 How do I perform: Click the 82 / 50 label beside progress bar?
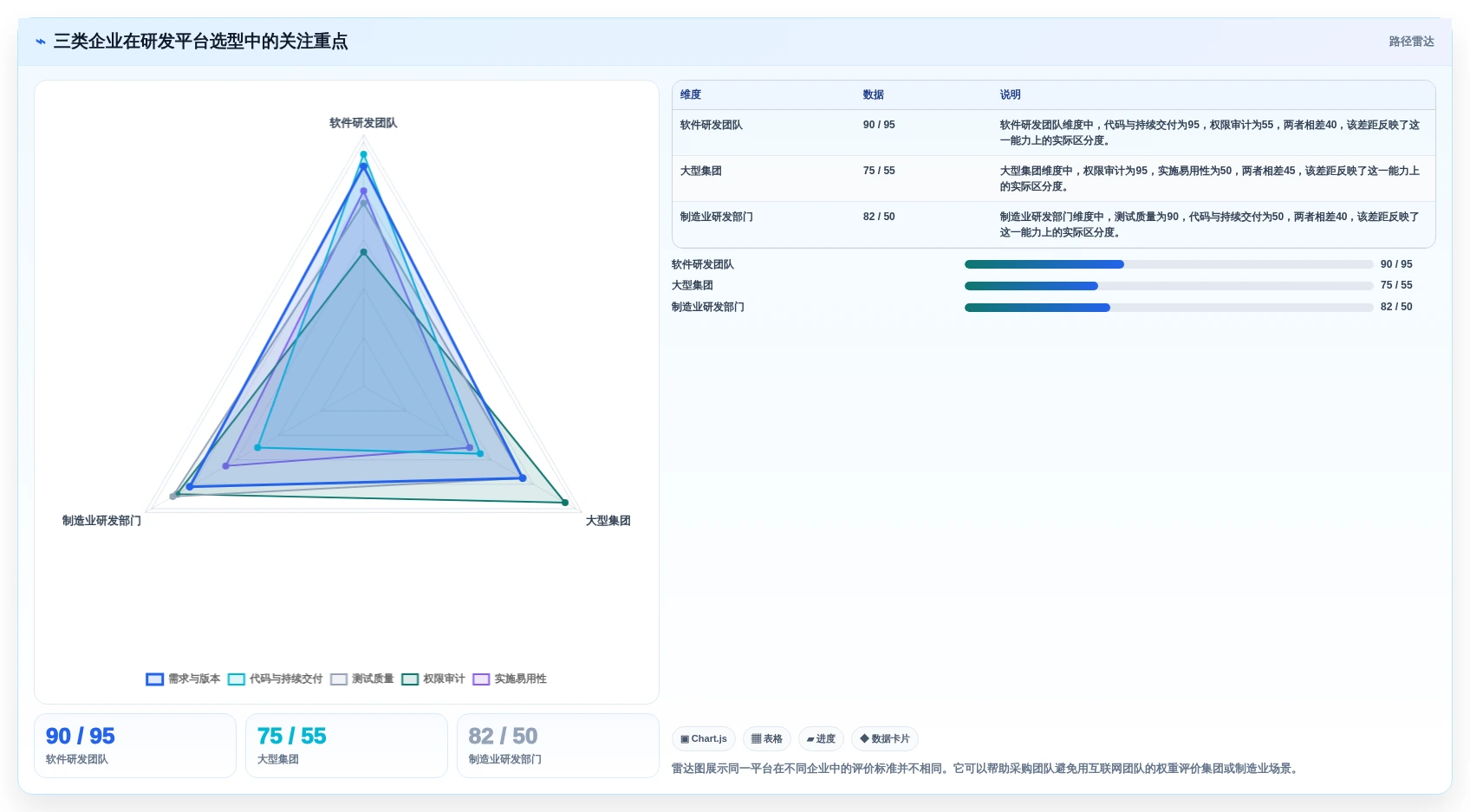tap(1396, 308)
